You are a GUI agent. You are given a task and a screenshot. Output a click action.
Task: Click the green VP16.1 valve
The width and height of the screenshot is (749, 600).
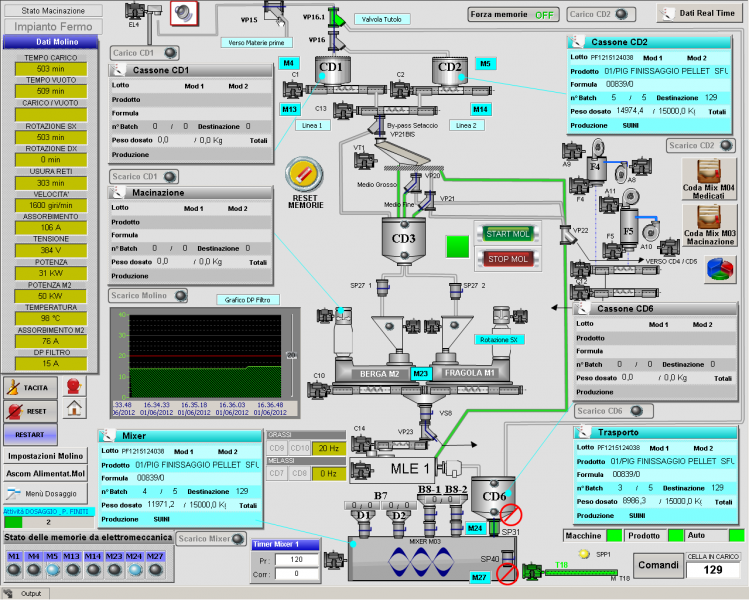[x=337, y=18]
